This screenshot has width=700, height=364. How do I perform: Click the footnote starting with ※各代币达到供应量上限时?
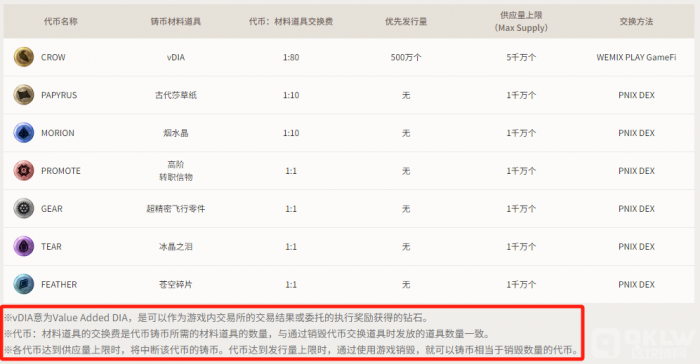[x=291, y=350]
